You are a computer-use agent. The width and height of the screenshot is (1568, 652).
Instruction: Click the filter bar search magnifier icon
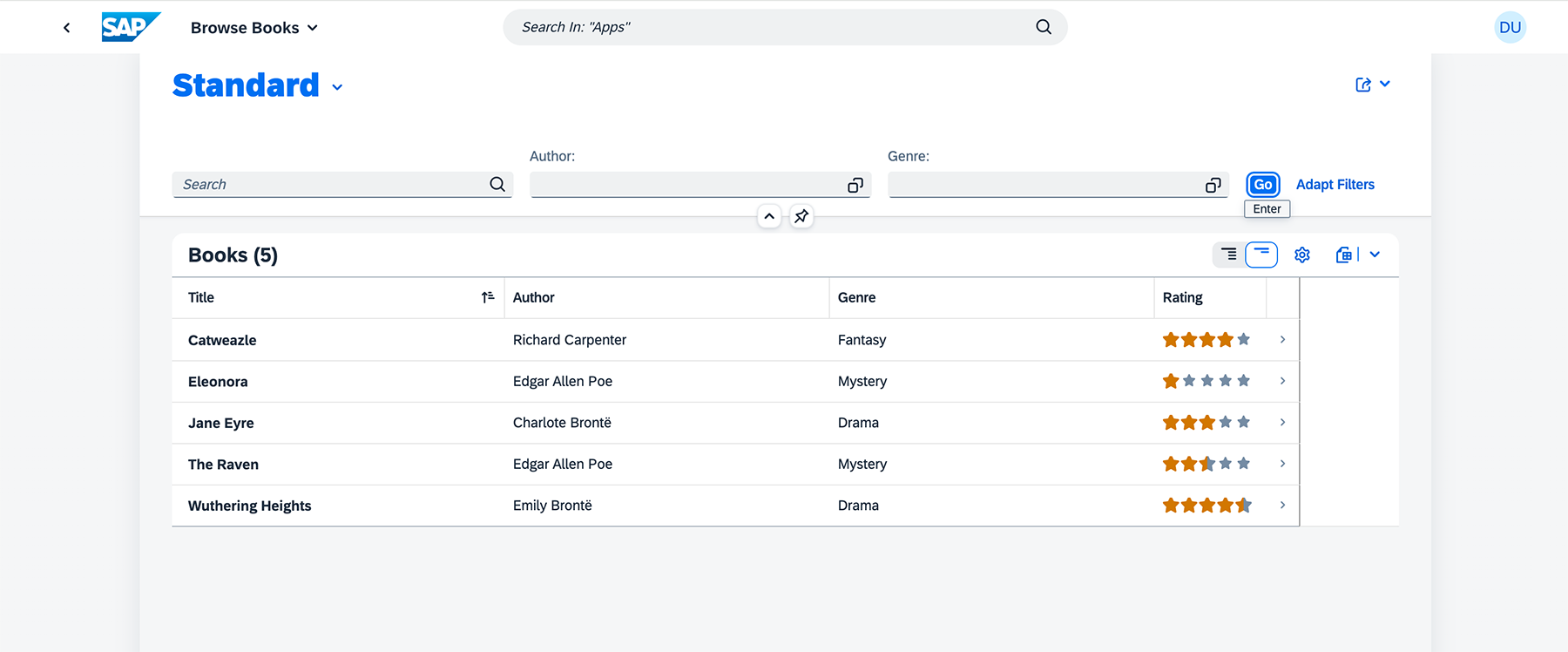(x=497, y=184)
